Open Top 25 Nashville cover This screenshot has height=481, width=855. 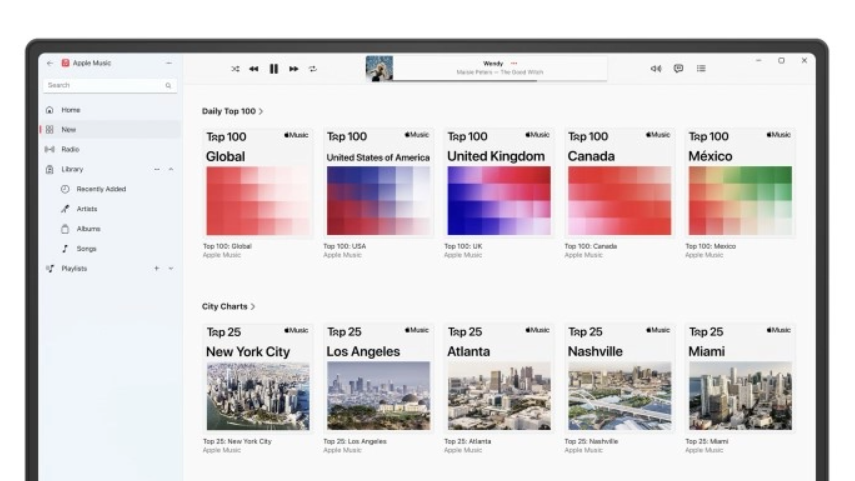[x=619, y=378]
